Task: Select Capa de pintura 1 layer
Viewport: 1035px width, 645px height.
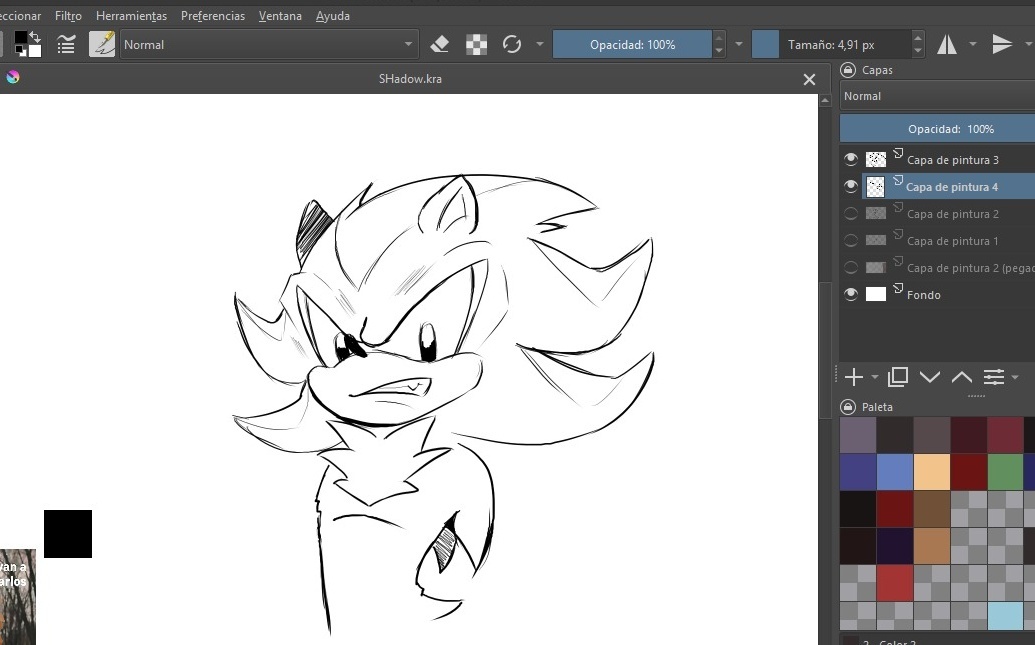Action: pos(952,241)
